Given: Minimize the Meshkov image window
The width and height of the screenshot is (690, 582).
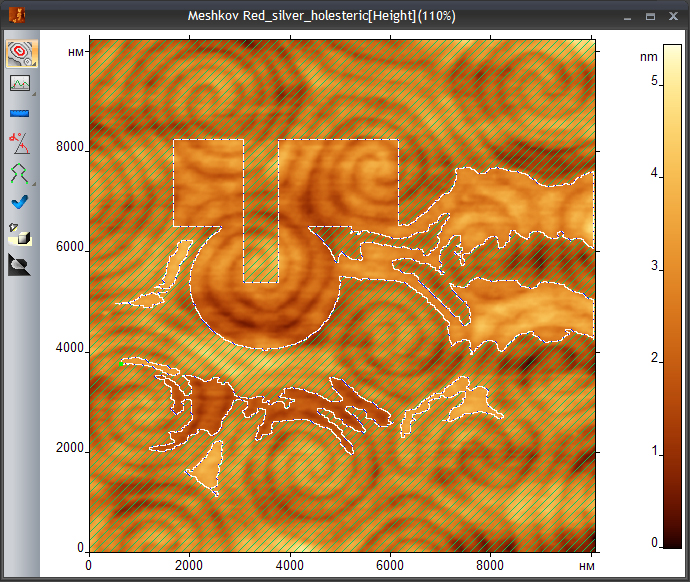Looking at the screenshot, I should pyautogui.click(x=628, y=17).
